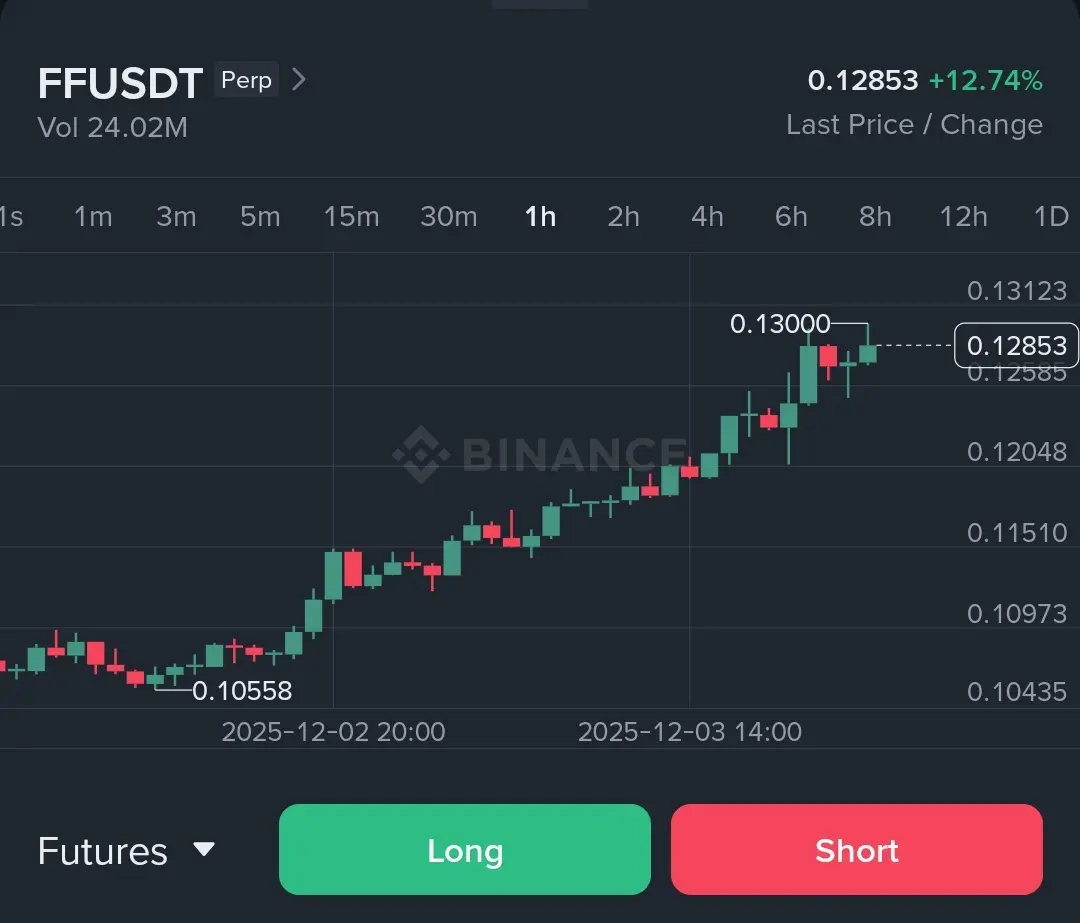The height and width of the screenshot is (923, 1080).
Task: Select the 1D interval tab
Action: pyautogui.click(x=1051, y=216)
